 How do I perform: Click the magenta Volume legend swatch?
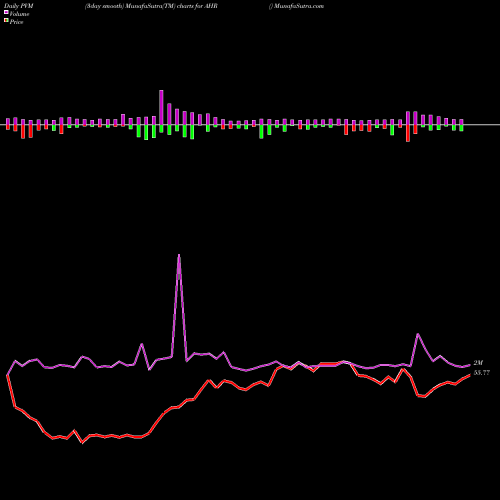point(6,12)
